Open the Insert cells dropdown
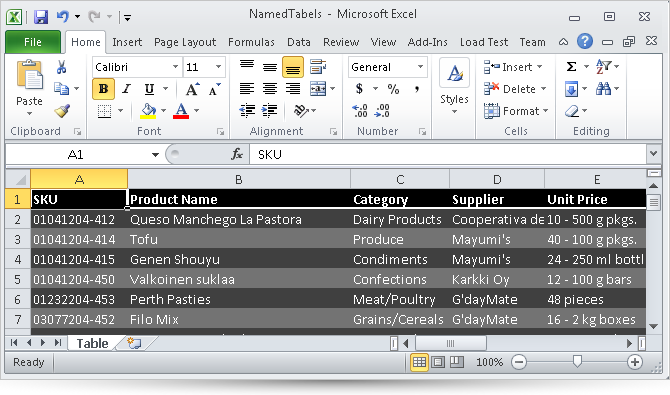The height and width of the screenshot is (395, 670). pyautogui.click(x=540, y=67)
